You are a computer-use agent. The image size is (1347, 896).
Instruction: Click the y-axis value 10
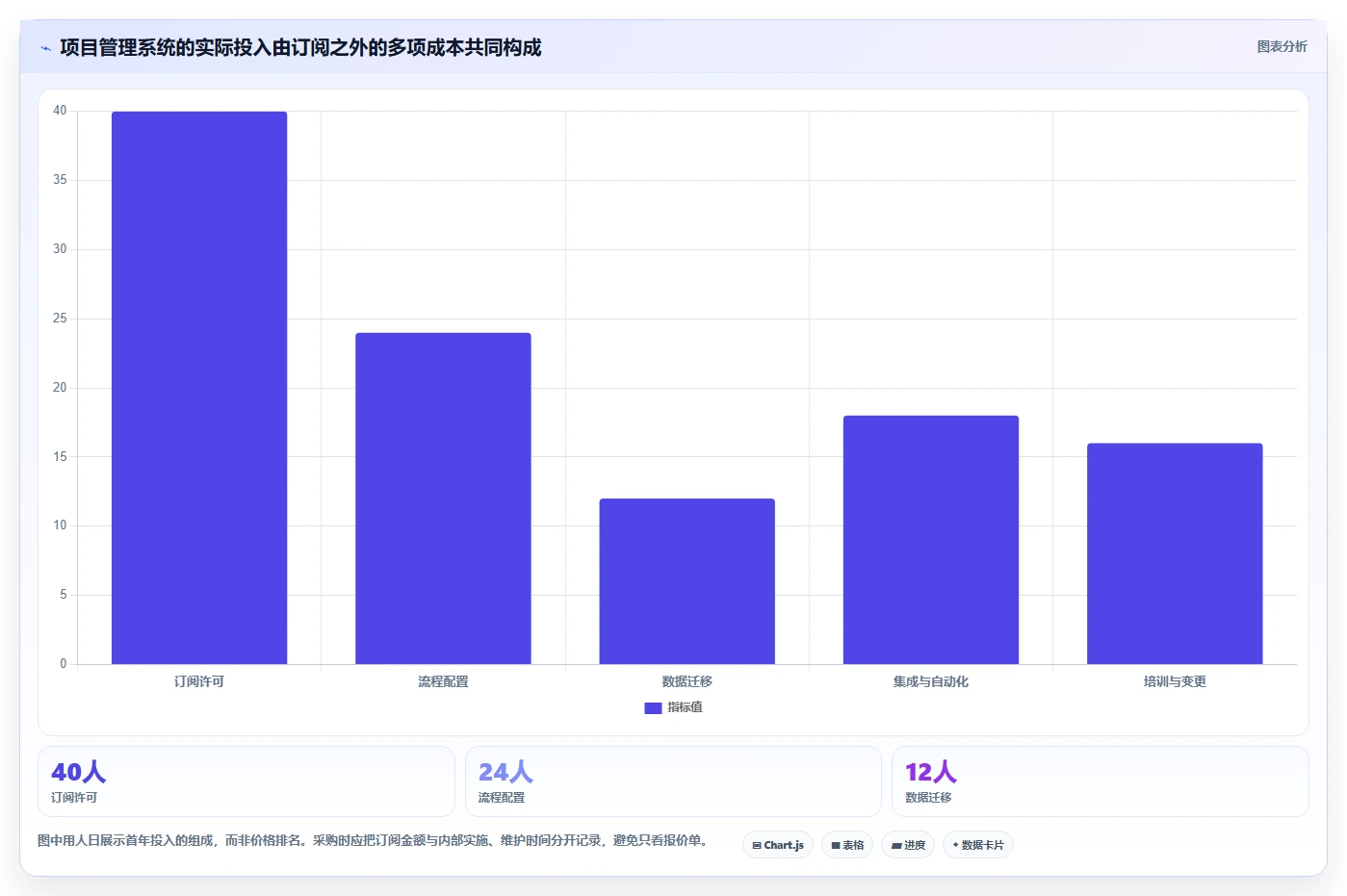(60, 525)
